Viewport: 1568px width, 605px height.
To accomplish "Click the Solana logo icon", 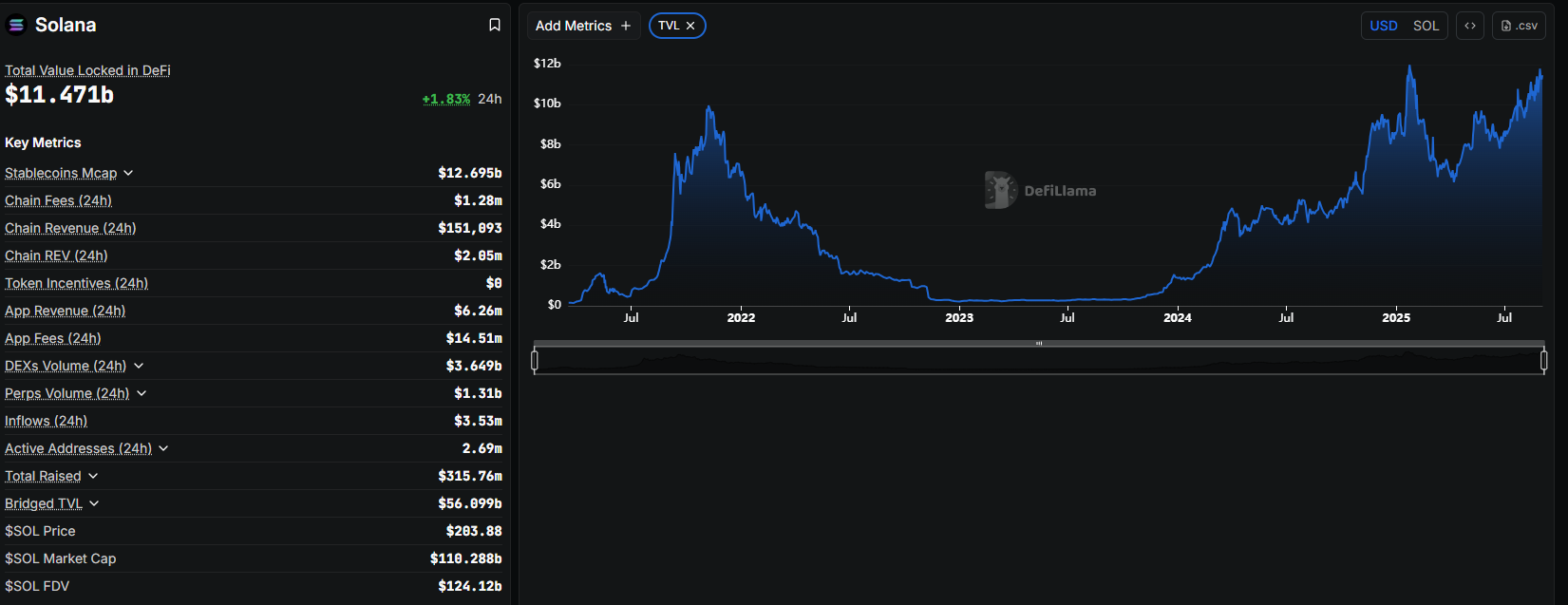I will tap(16, 26).
